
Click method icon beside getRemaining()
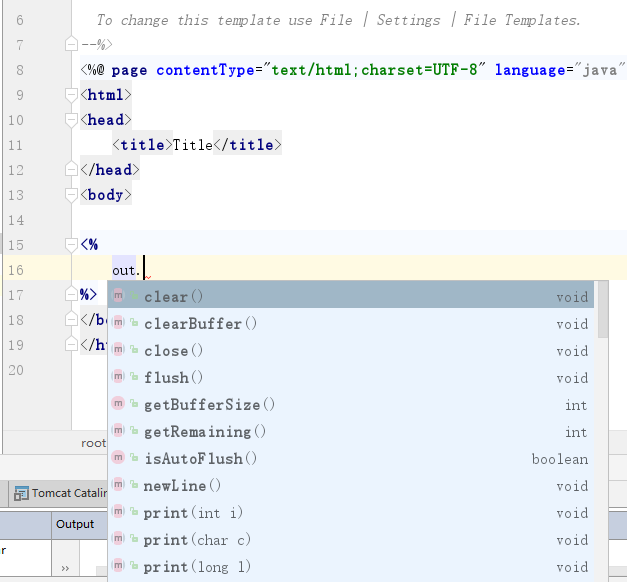coord(118,430)
